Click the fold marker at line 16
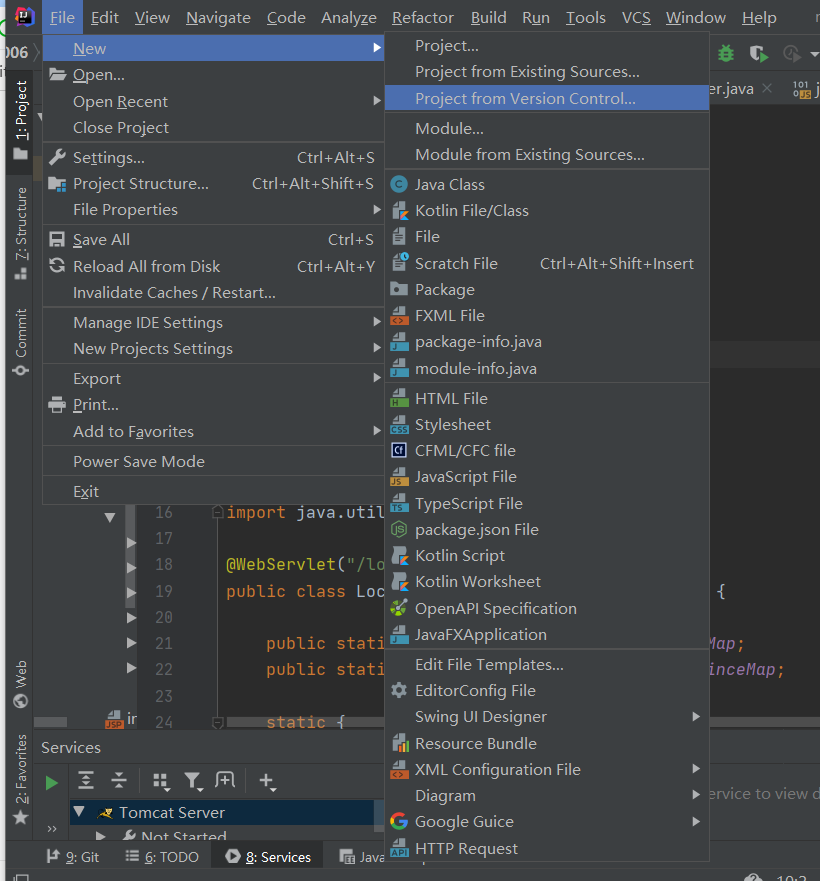 point(218,512)
